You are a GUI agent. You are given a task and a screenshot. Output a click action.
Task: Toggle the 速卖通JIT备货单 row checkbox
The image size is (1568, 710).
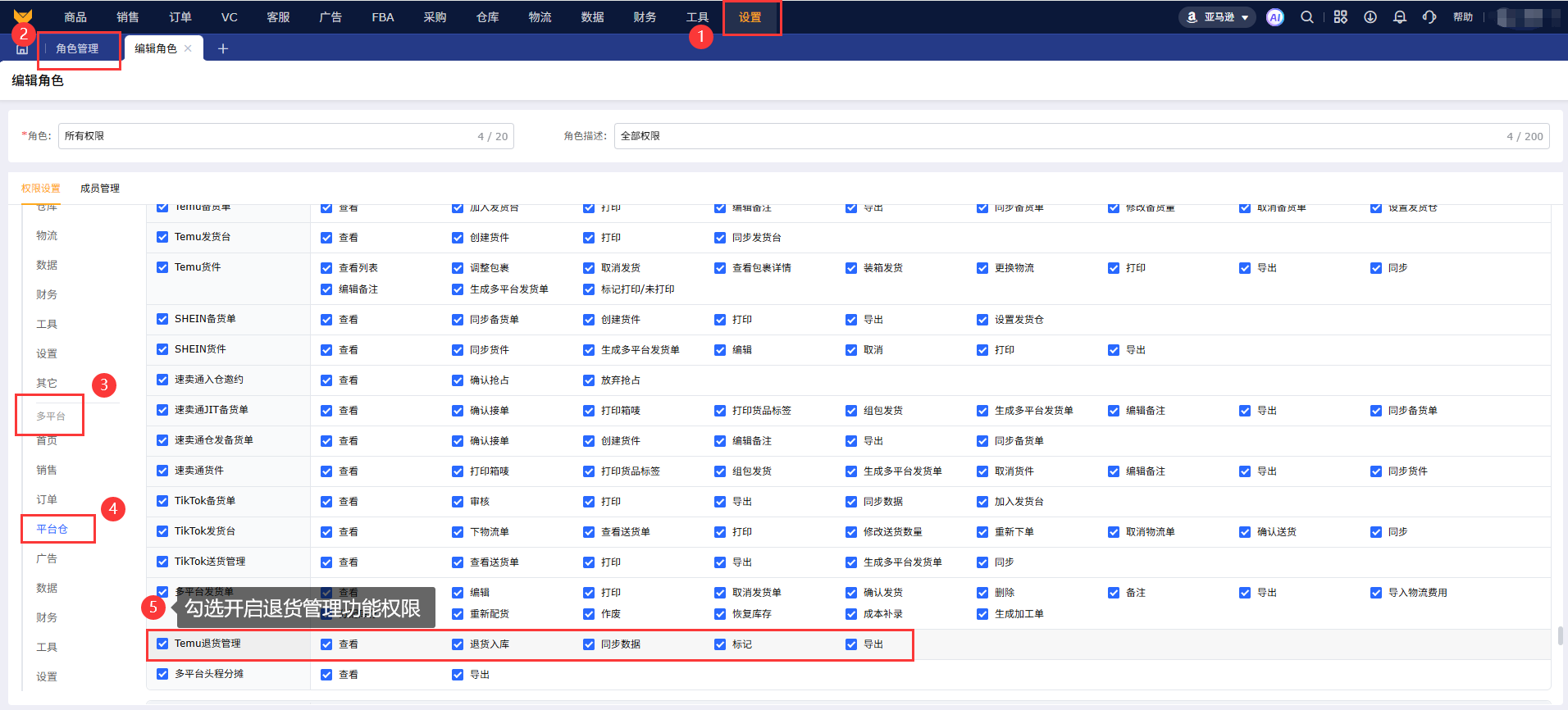(x=162, y=410)
